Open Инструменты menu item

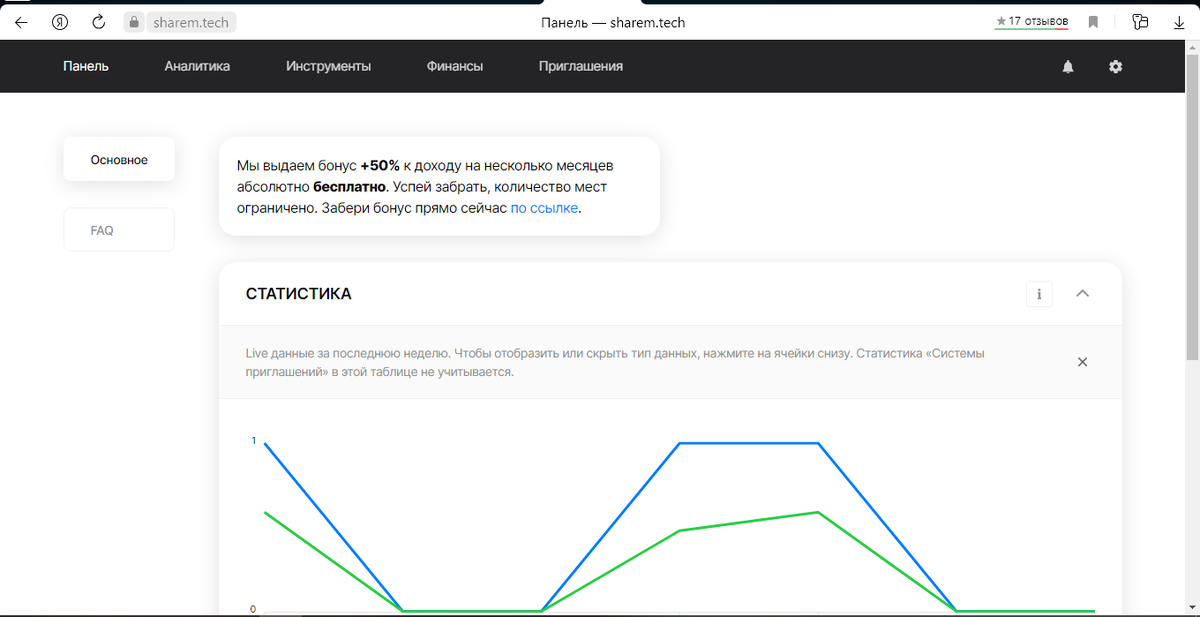[328, 66]
